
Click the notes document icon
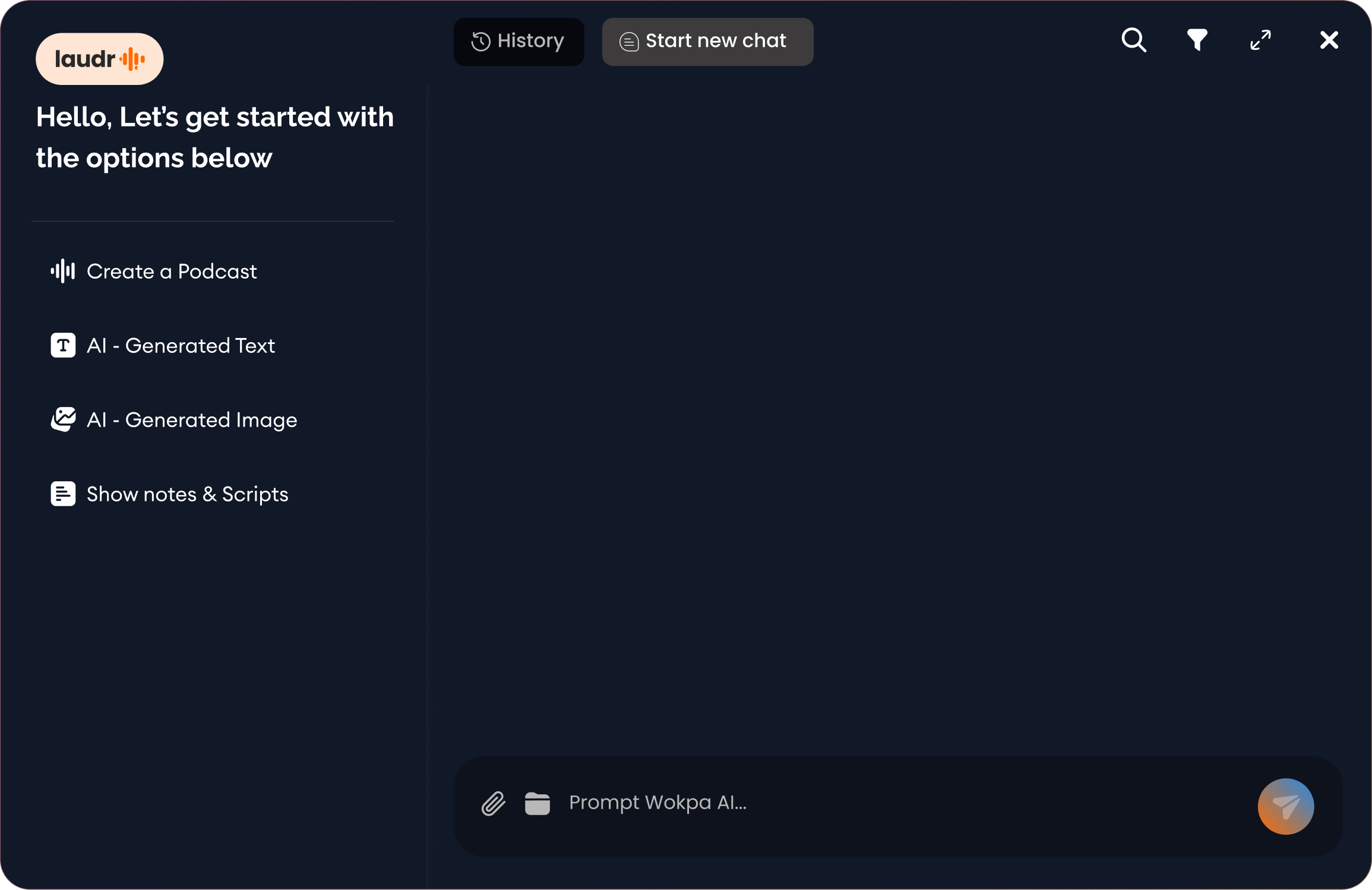coord(63,494)
